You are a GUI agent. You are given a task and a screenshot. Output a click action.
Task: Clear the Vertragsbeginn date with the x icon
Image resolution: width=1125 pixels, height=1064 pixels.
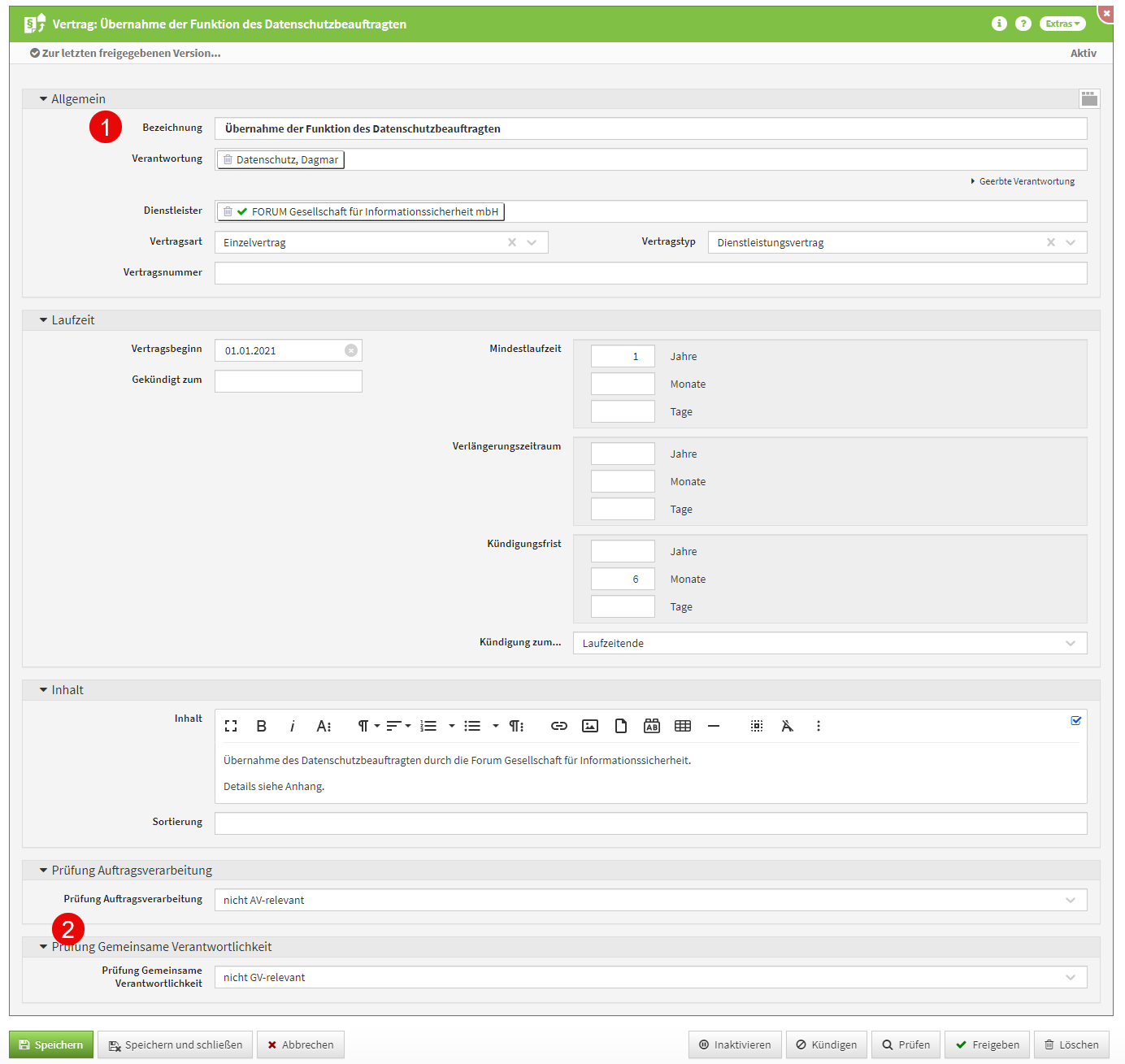click(351, 350)
